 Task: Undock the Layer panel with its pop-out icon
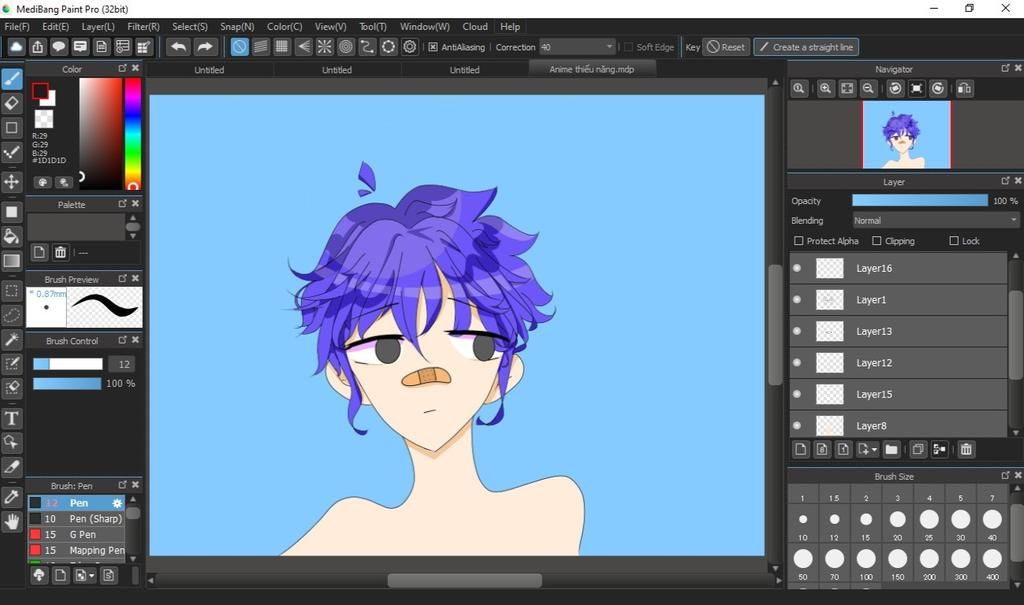coord(1005,181)
